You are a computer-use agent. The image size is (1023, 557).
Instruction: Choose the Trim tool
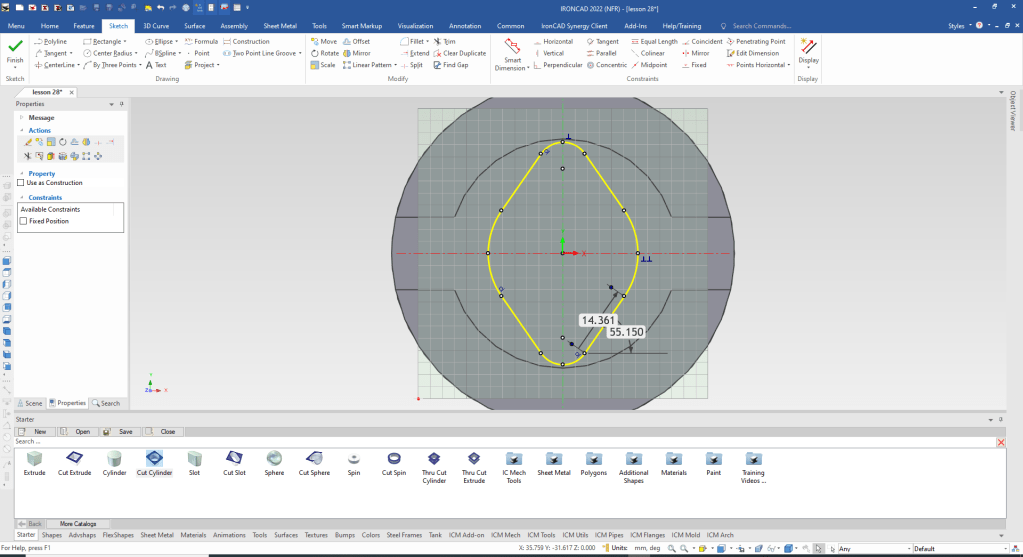443,41
